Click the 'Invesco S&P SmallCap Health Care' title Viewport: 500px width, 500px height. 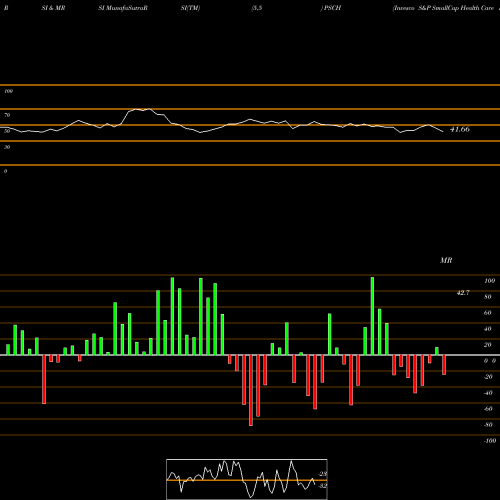[x=444, y=8]
